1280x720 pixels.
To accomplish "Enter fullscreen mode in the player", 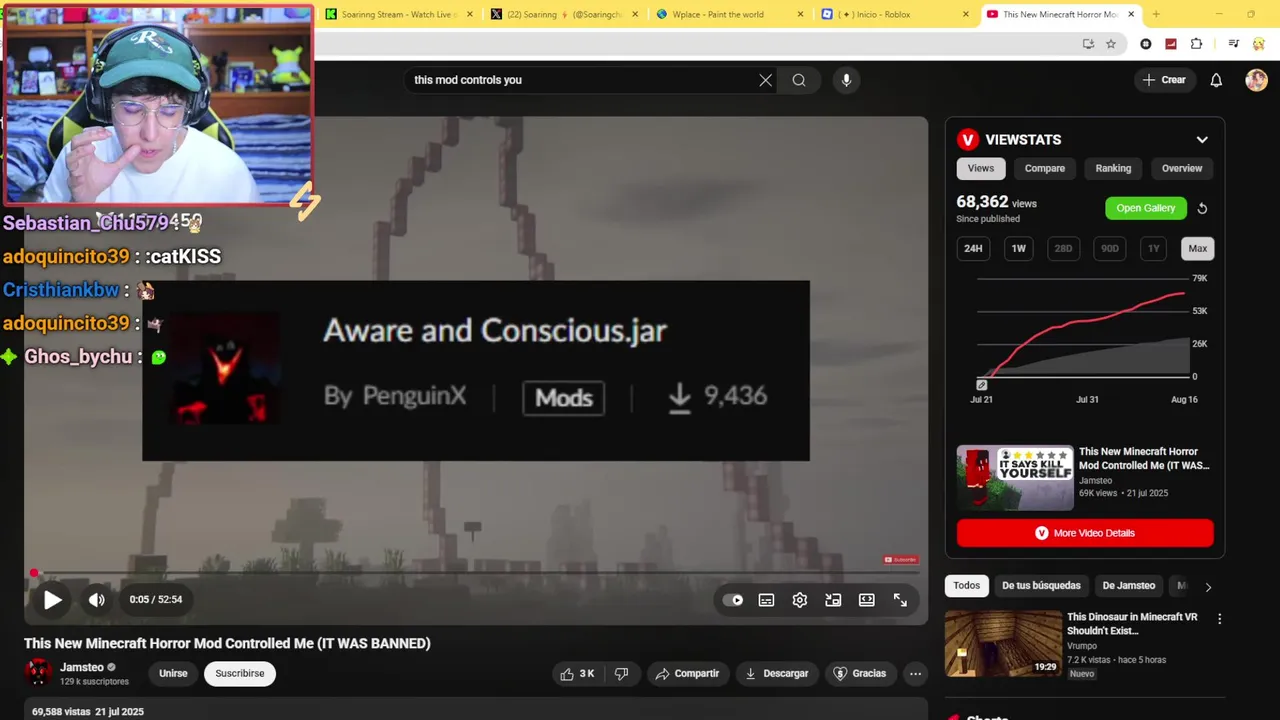I will click(900, 600).
